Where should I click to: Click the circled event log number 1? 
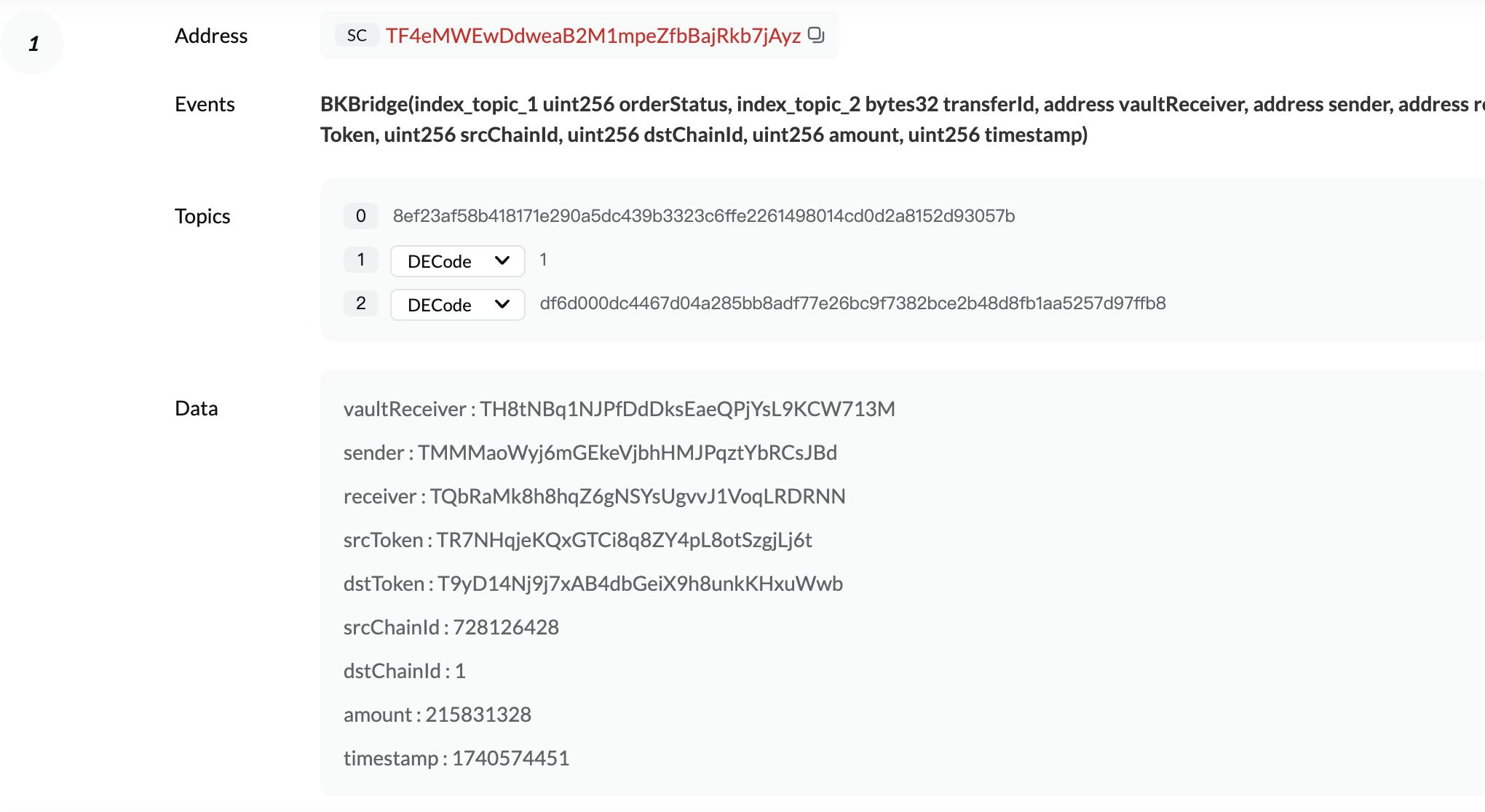click(x=33, y=44)
